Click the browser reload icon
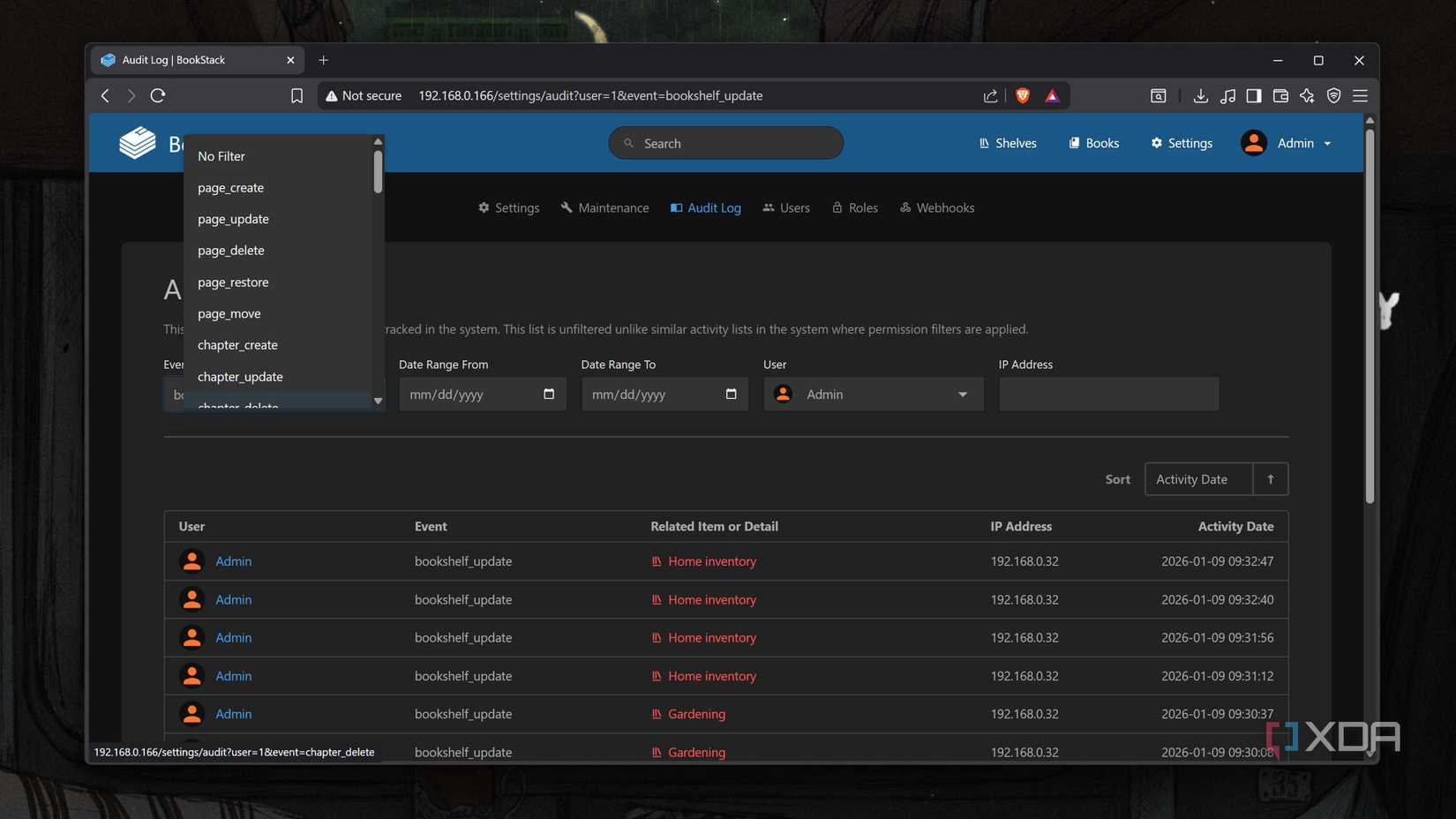Viewport: 1456px width, 819px height. pos(158,95)
